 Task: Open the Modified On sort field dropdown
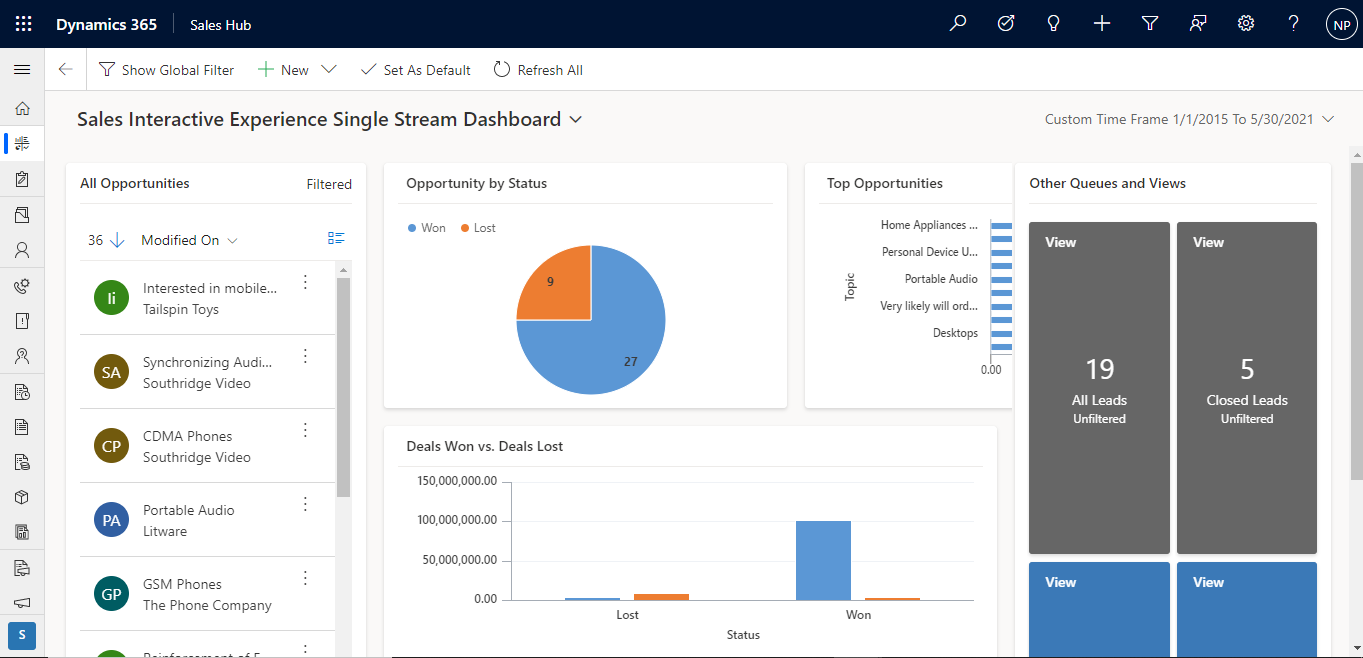coord(190,240)
